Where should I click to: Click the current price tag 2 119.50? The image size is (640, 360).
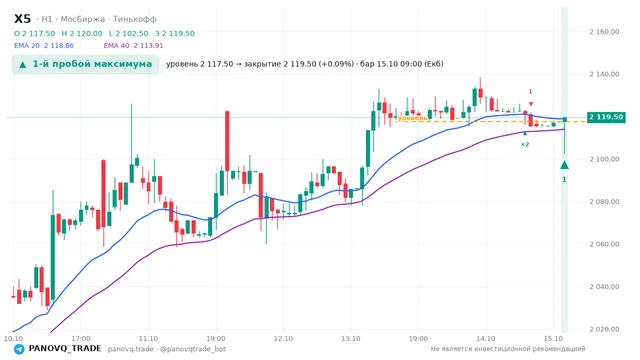pos(606,117)
